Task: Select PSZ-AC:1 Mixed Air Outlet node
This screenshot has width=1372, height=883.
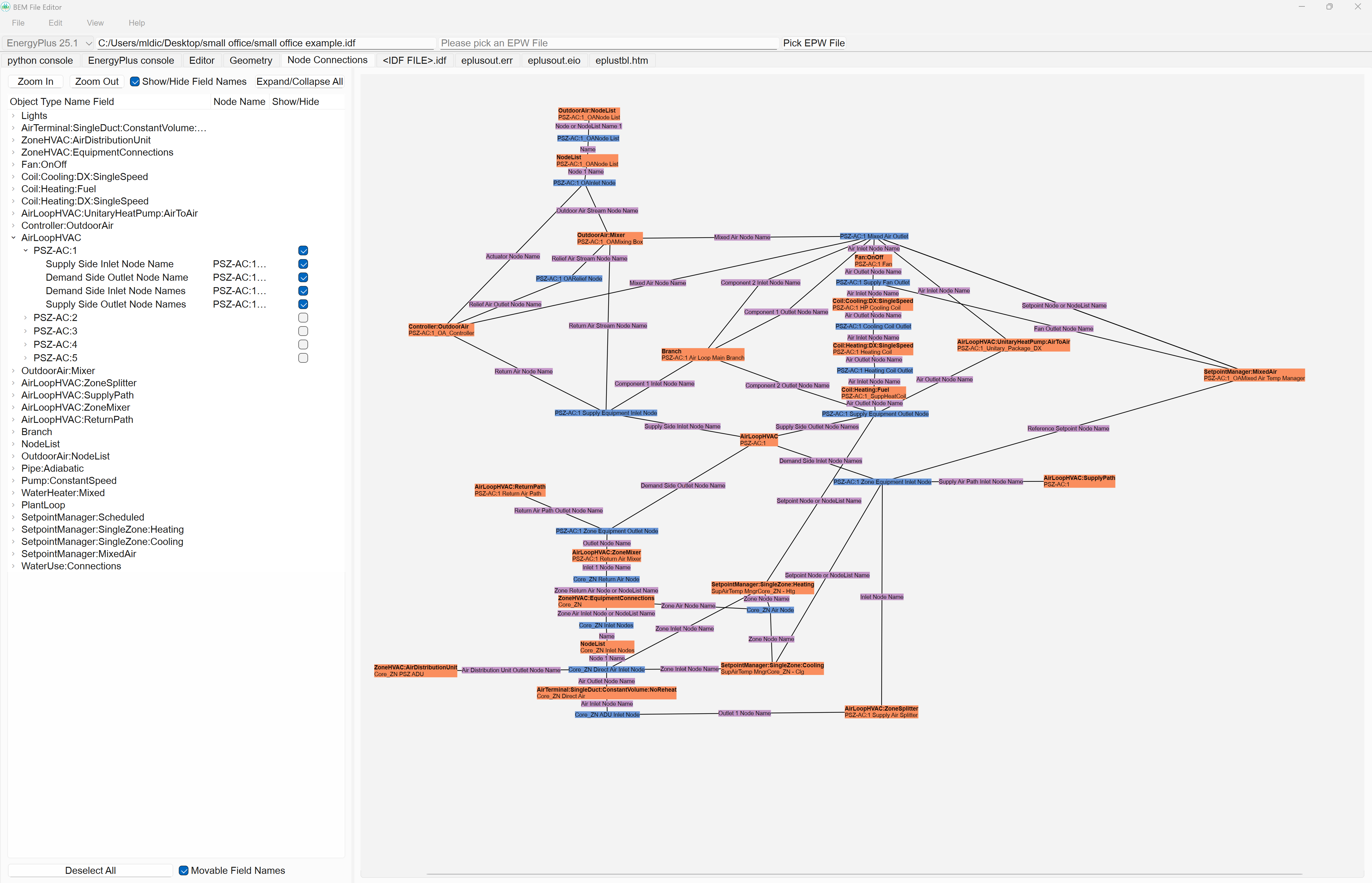Action: (874, 236)
